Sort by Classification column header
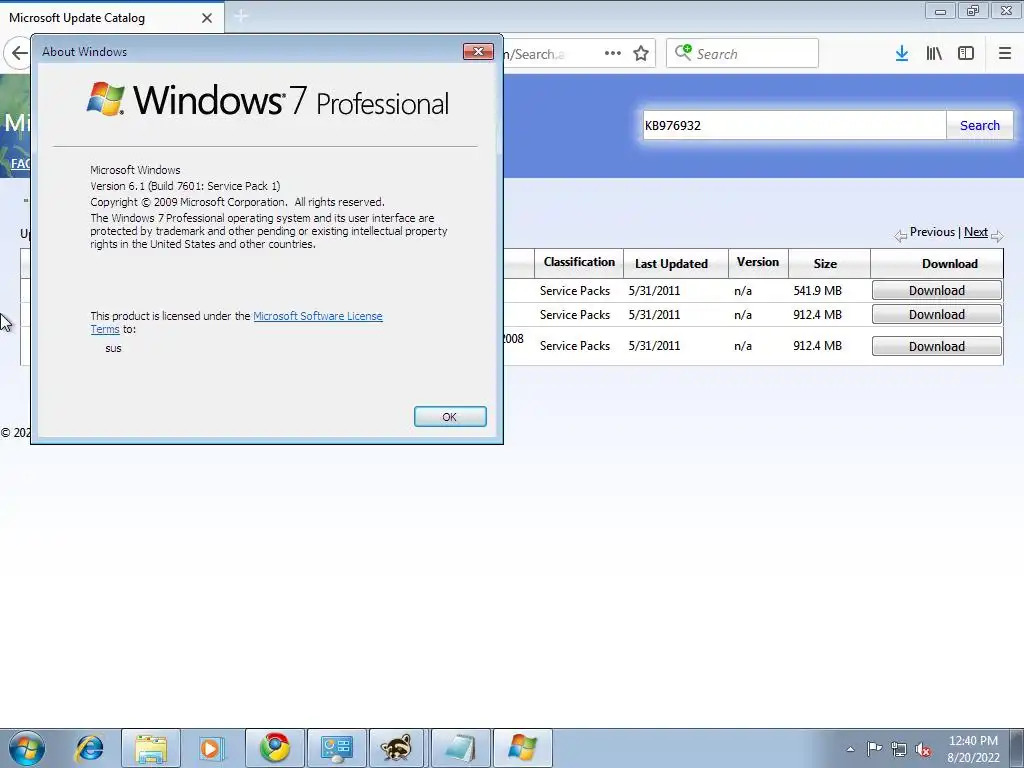 579,263
